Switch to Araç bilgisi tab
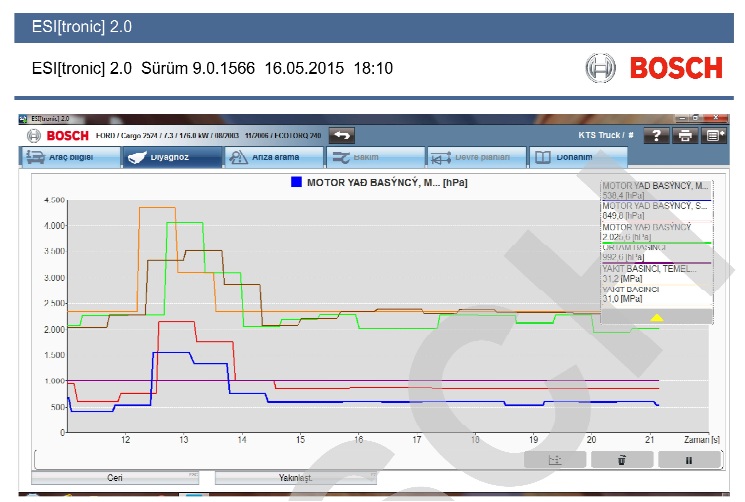Image resolution: width=745 pixels, height=502 pixels. 70,157
